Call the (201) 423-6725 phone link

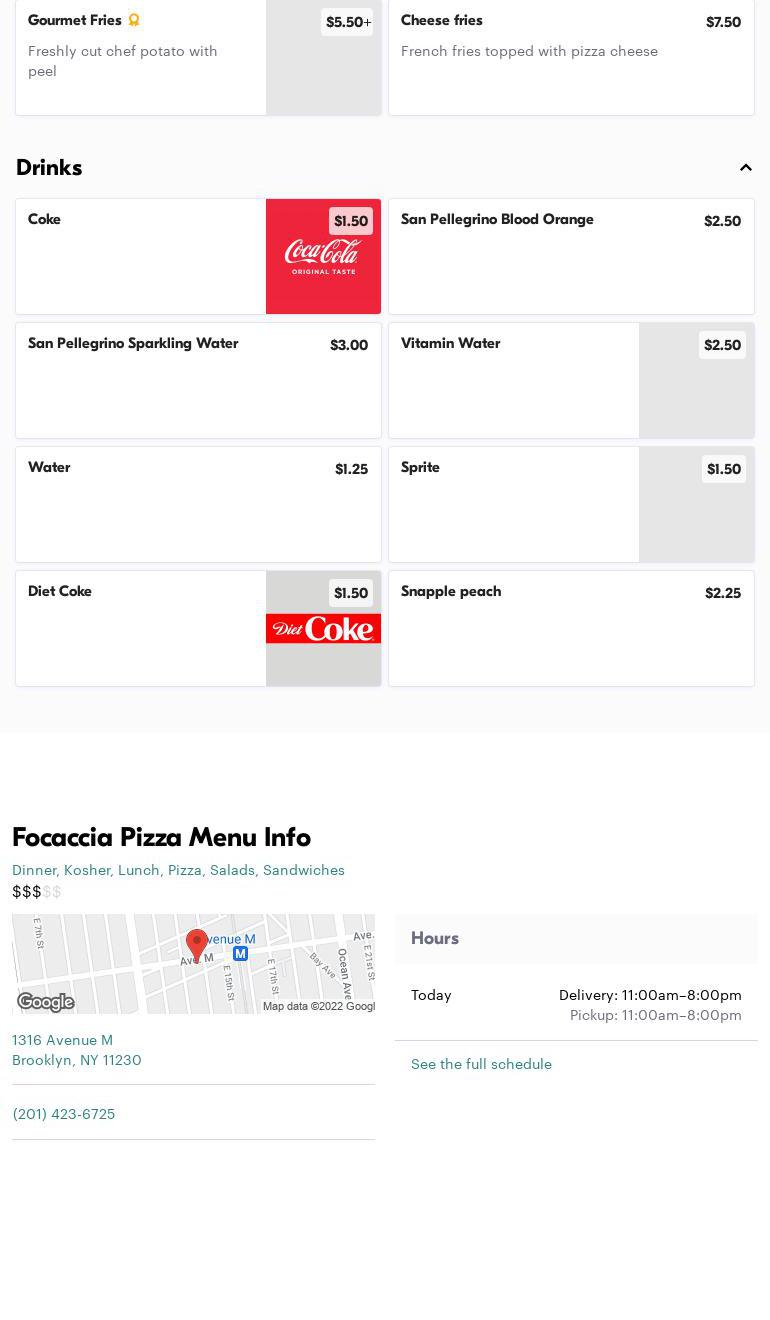(64, 1114)
